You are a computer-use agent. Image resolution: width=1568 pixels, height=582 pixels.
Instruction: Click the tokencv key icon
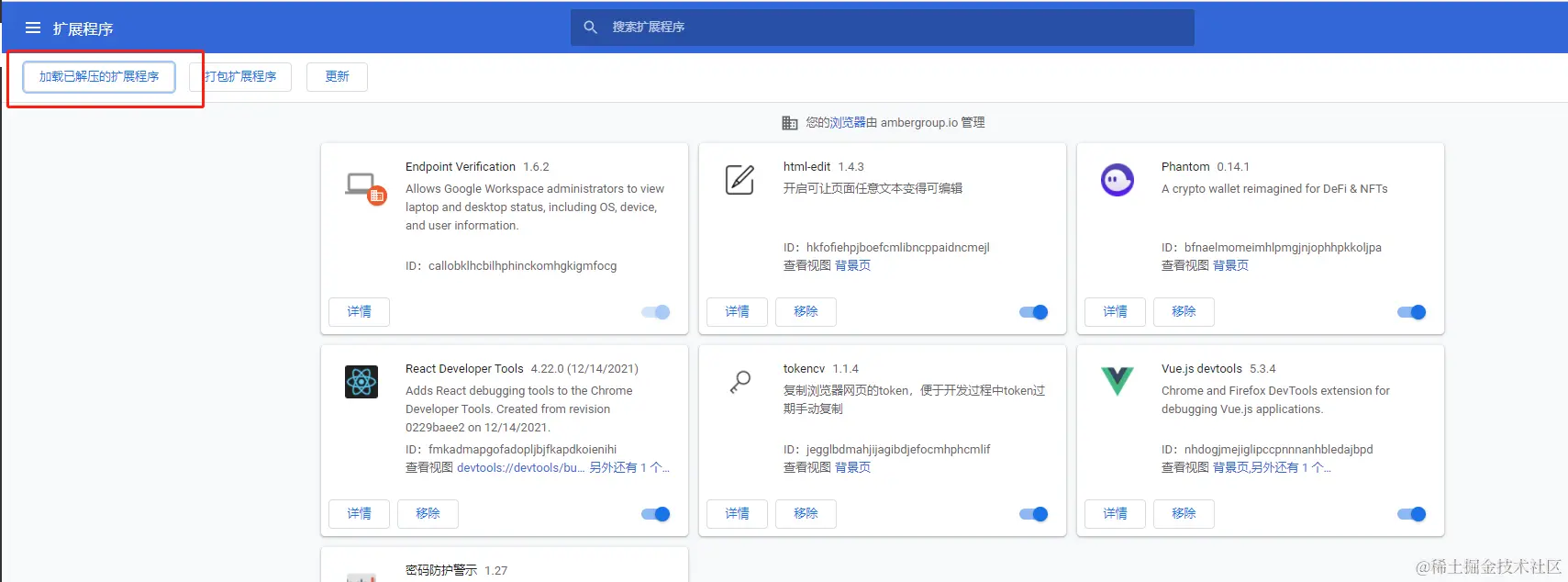click(740, 382)
